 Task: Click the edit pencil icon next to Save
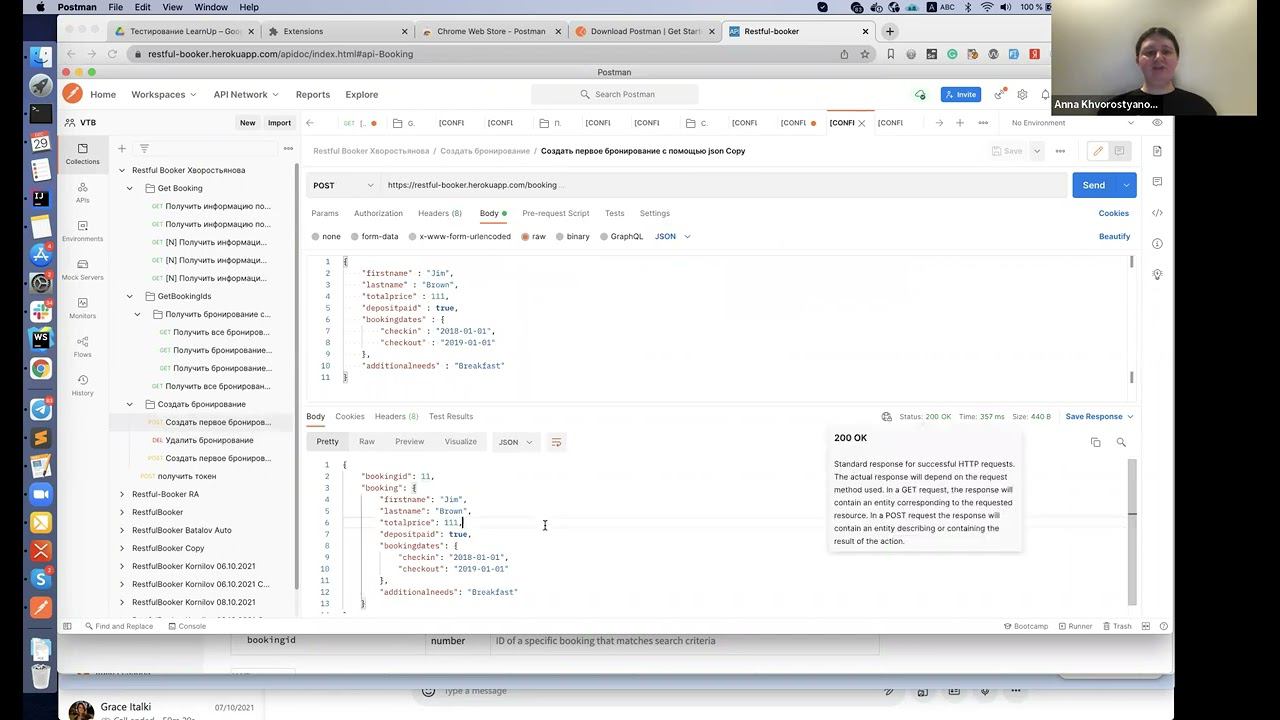coord(1098,151)
